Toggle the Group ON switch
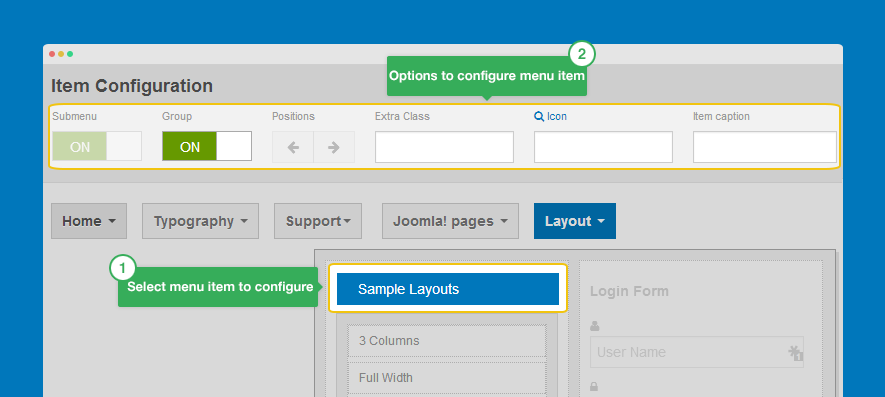Viewport: 885px width, 397px height. coord(207,147)
